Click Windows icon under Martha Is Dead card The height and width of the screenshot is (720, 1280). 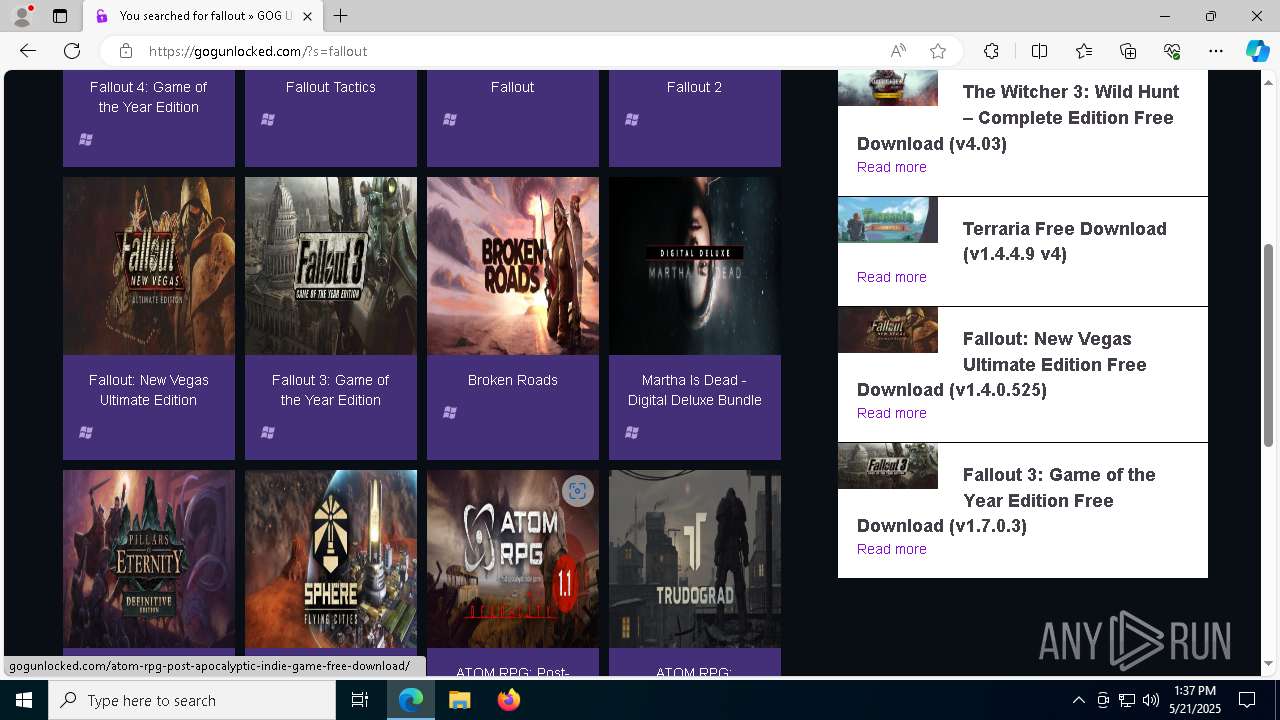pos(632,432)
